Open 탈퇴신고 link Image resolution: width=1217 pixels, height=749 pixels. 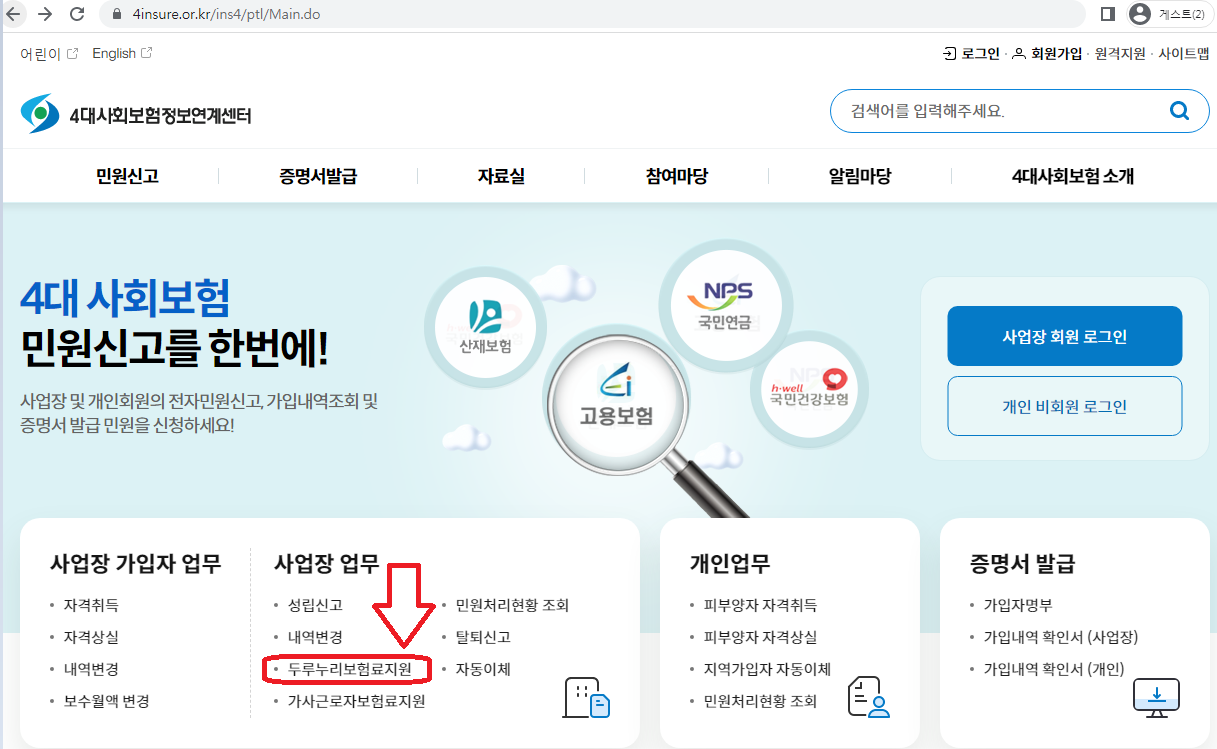pyautogui.click(x=483, y=637)
